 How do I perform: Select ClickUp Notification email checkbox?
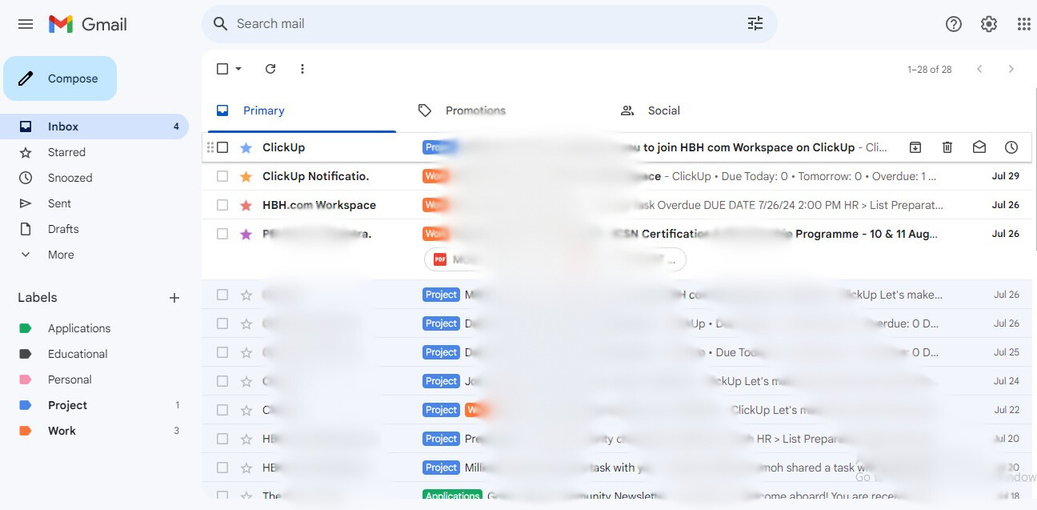[222, 177]
